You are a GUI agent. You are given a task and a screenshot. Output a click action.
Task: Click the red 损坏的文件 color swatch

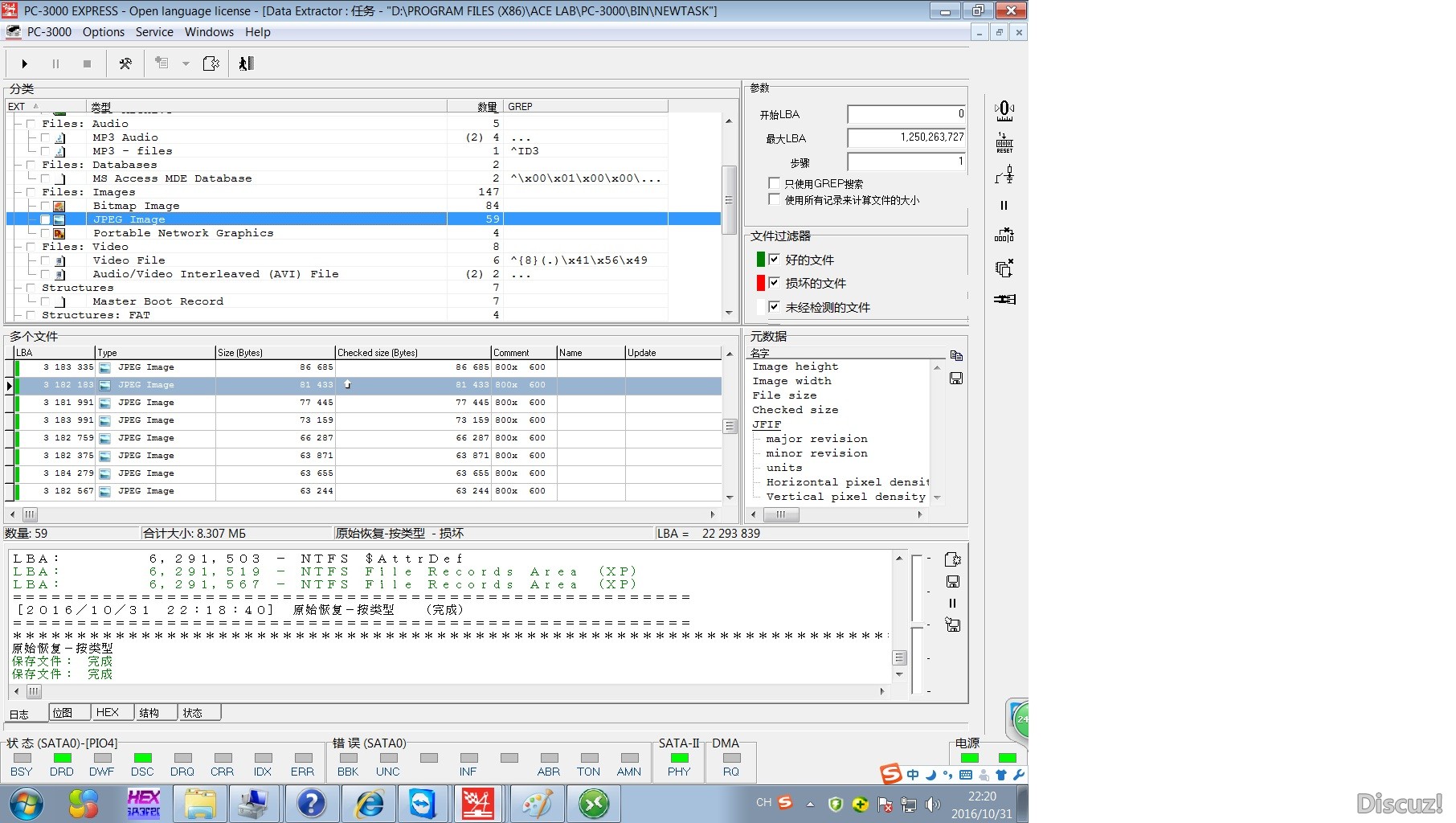click(760, 283)
